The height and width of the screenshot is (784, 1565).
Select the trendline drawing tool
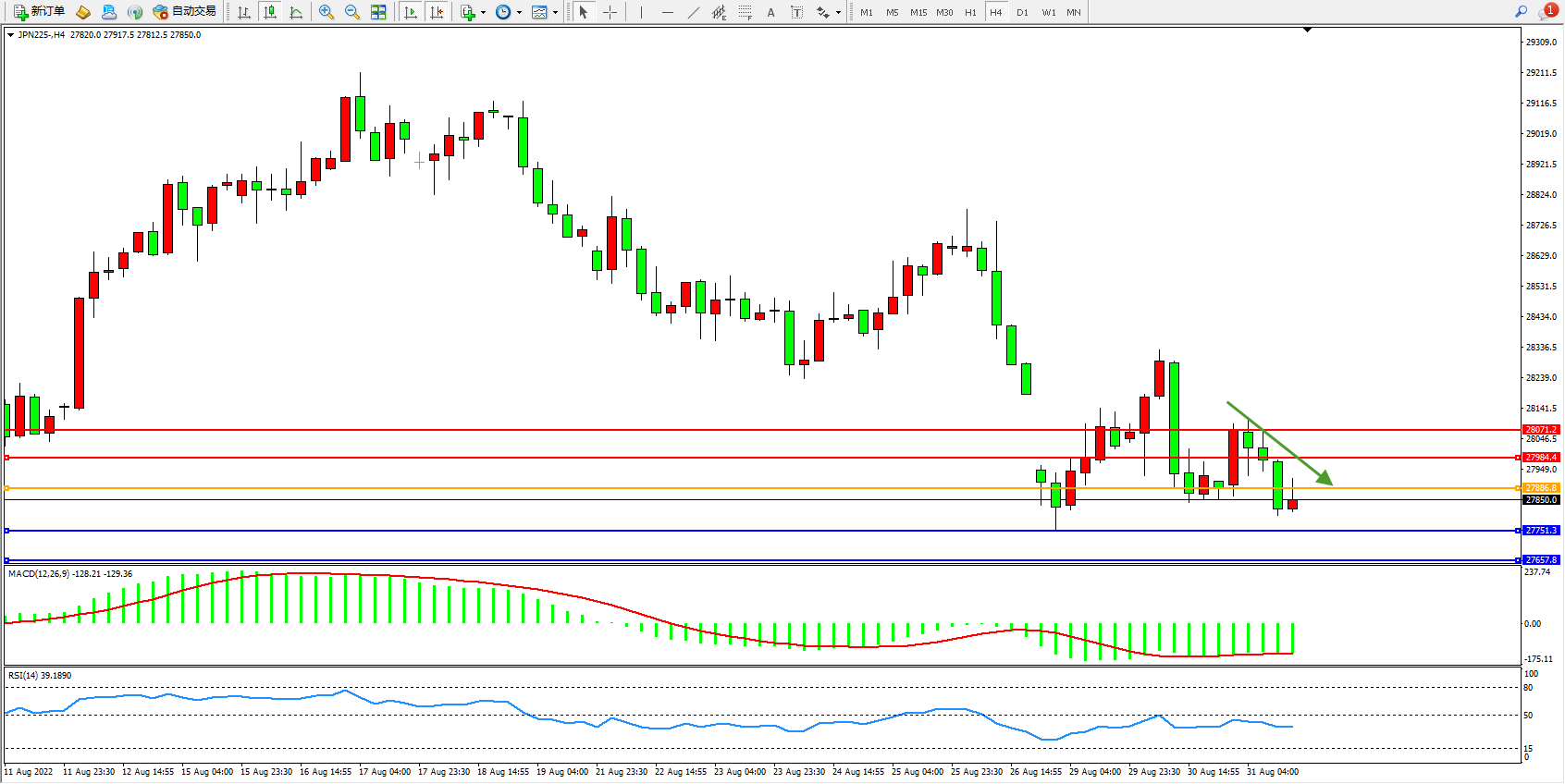[x=694, y=12]
